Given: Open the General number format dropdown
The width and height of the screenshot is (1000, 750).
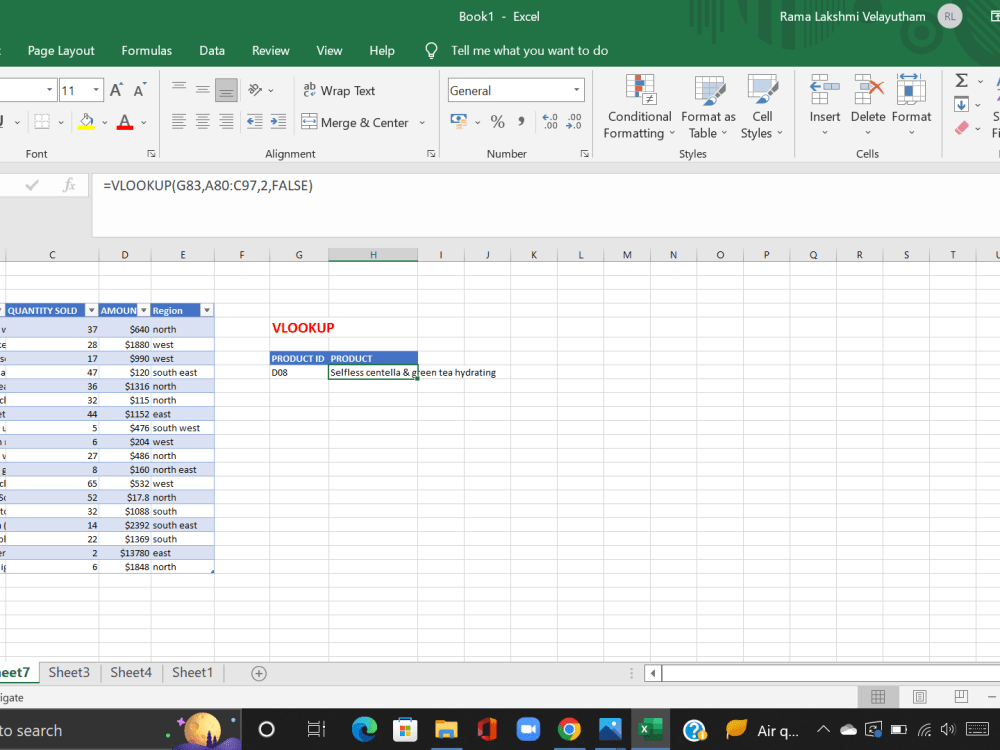Looking at the screenshot, I should pyautogui.click(x=515, y=90).
